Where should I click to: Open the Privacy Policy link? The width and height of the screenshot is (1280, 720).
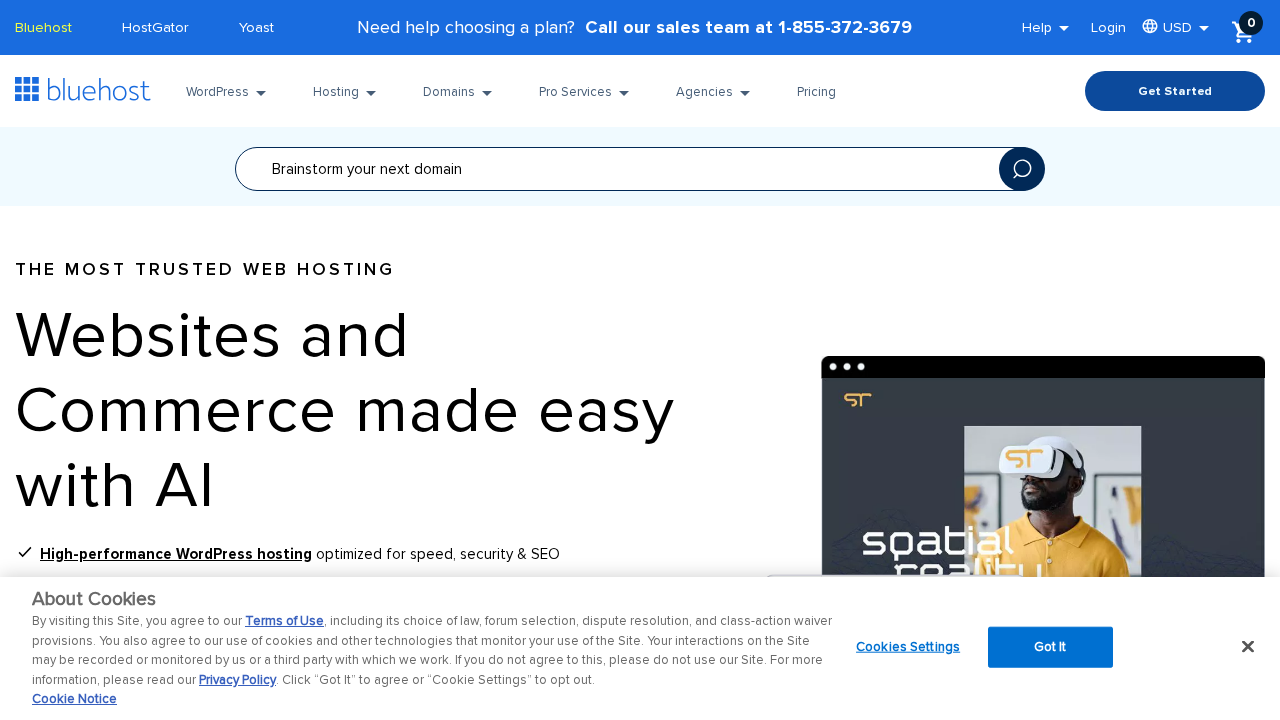[237, 679]
